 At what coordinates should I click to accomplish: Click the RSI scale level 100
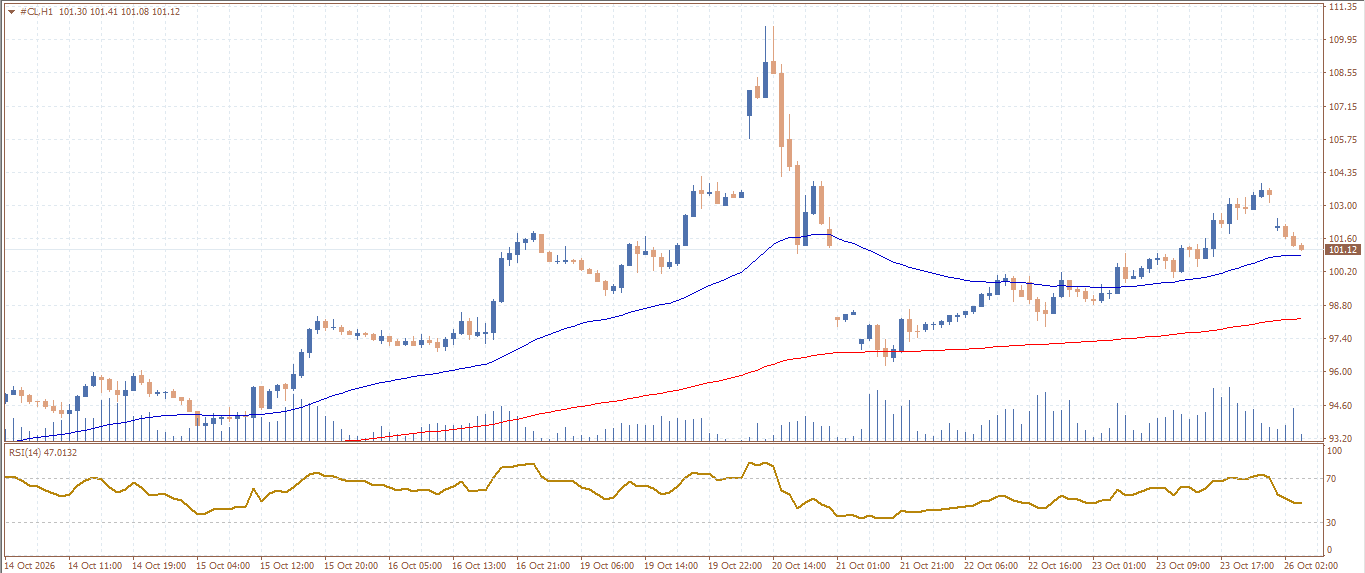(x=1335, y=451)
